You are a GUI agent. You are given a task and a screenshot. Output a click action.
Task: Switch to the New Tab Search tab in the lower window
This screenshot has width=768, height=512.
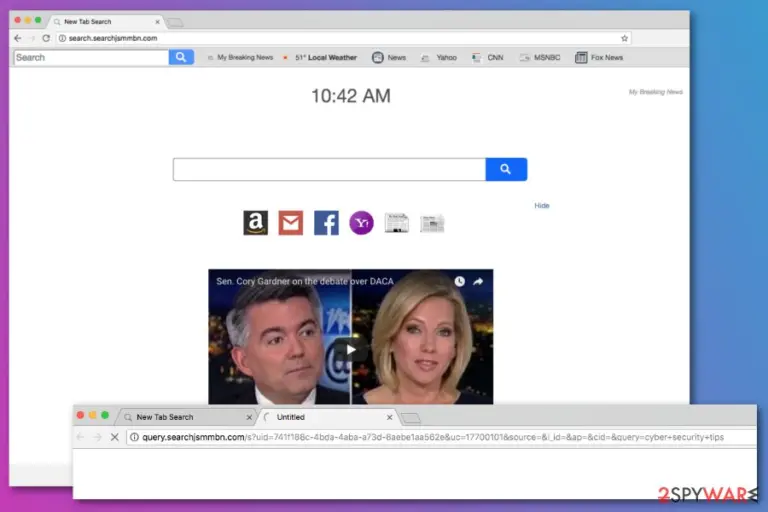pos(186,417)
